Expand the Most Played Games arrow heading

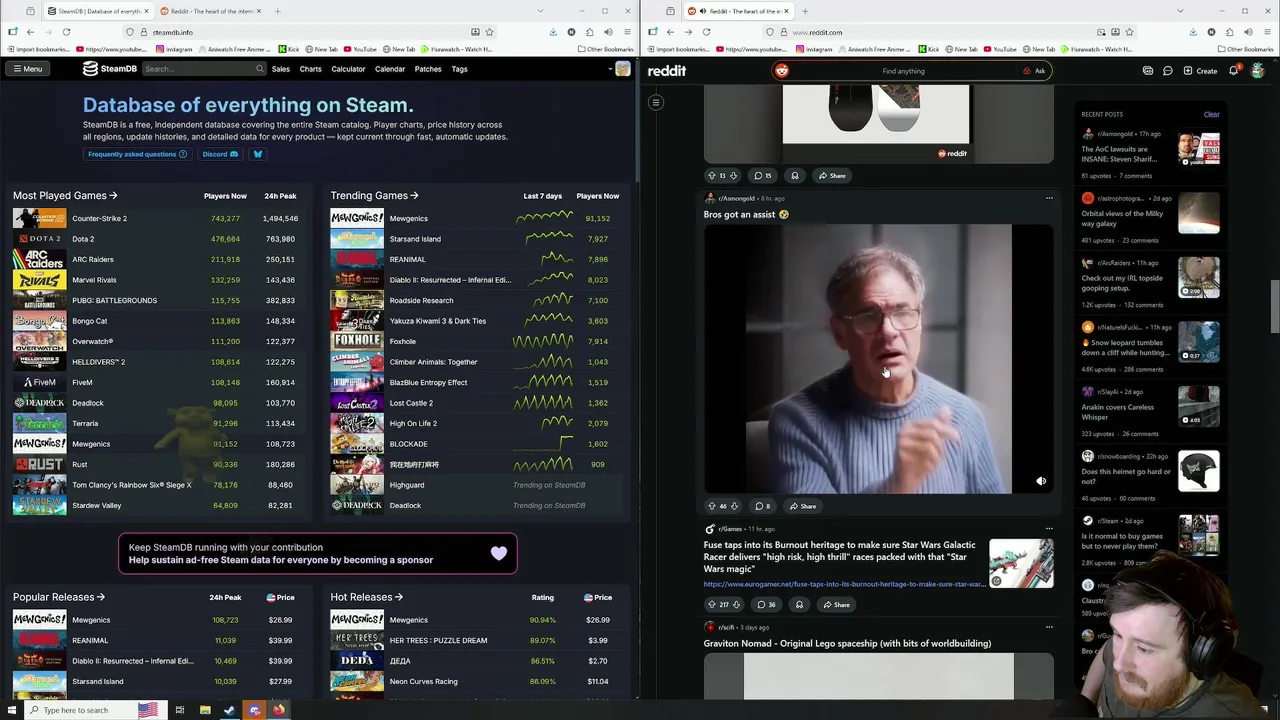pyautogui.click(x=65, y=196)
